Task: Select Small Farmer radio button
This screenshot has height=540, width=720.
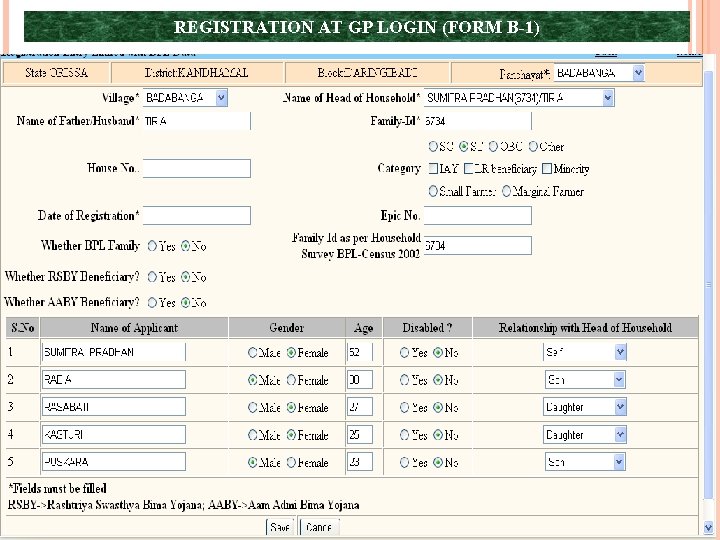Action: point(433,191)
